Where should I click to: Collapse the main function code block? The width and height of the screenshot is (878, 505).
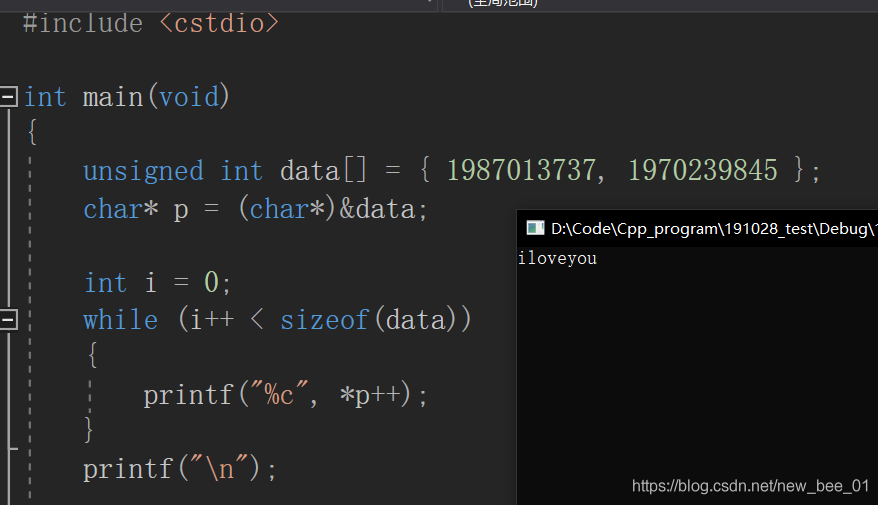click(9, 97)
